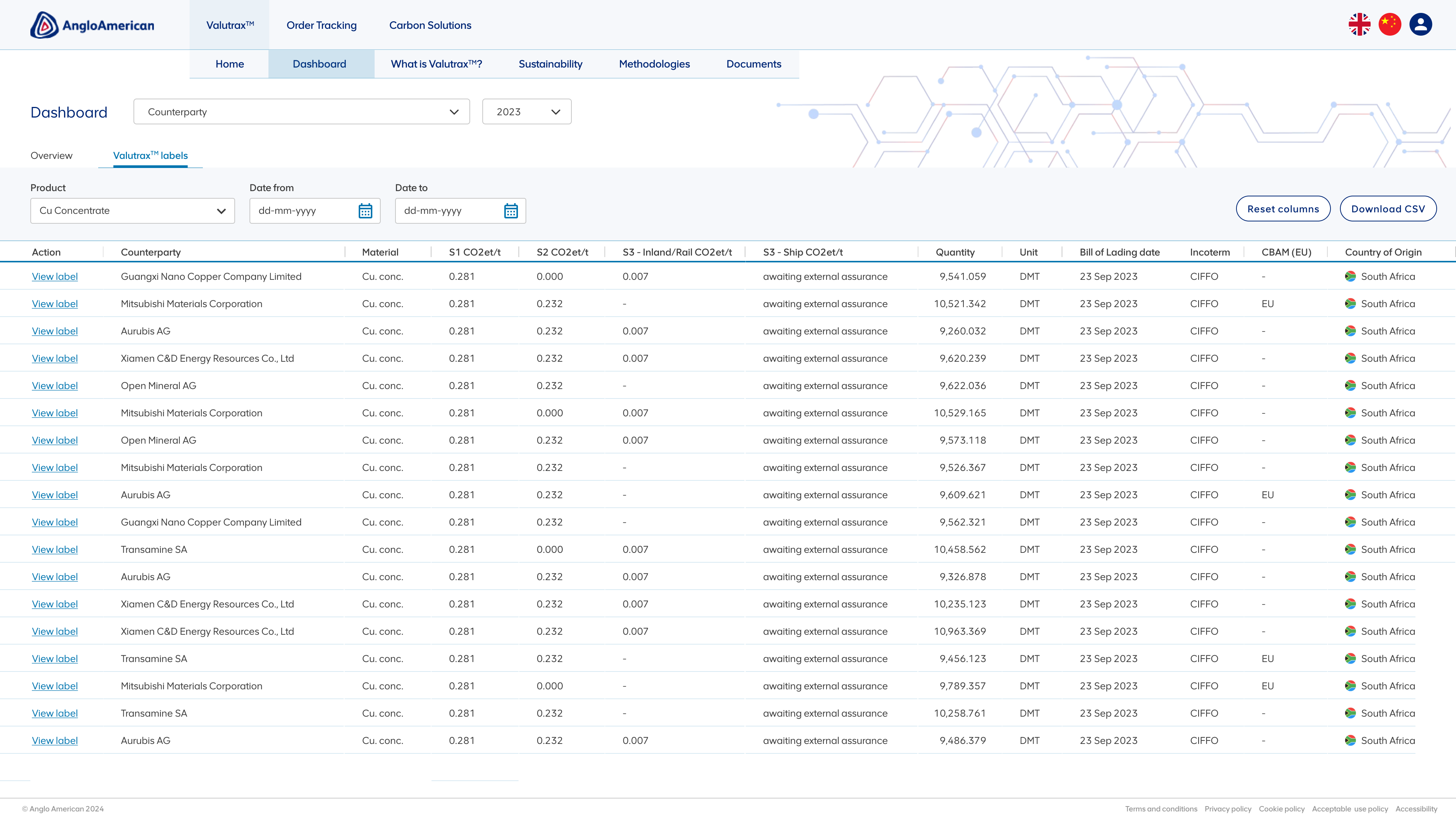Open the Date to calendar icon

[x=511, y=211]
